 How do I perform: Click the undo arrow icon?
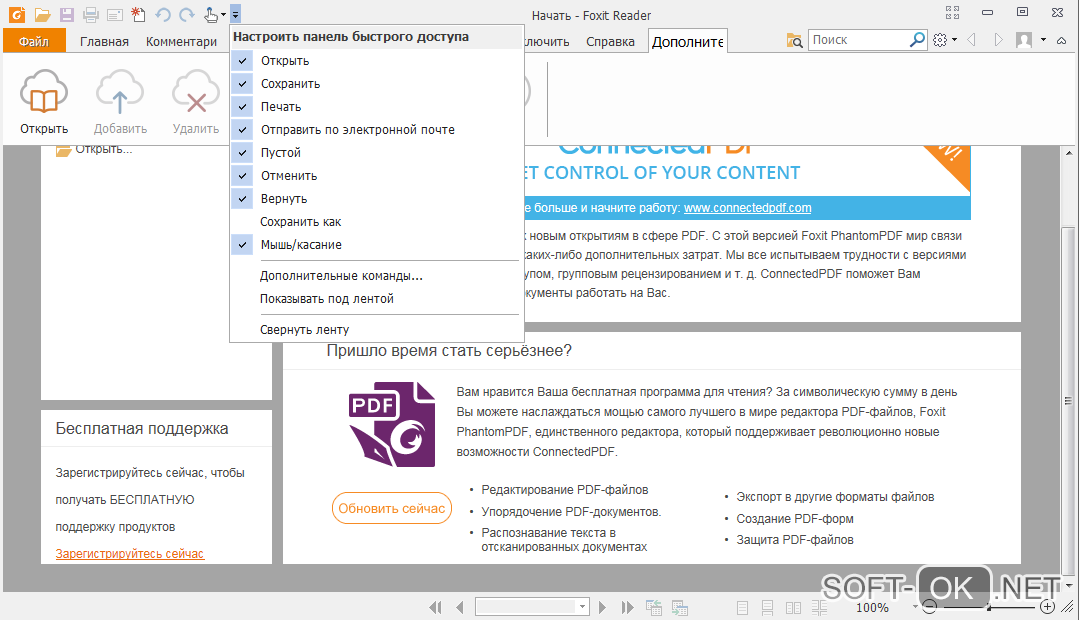coord(163,14)
